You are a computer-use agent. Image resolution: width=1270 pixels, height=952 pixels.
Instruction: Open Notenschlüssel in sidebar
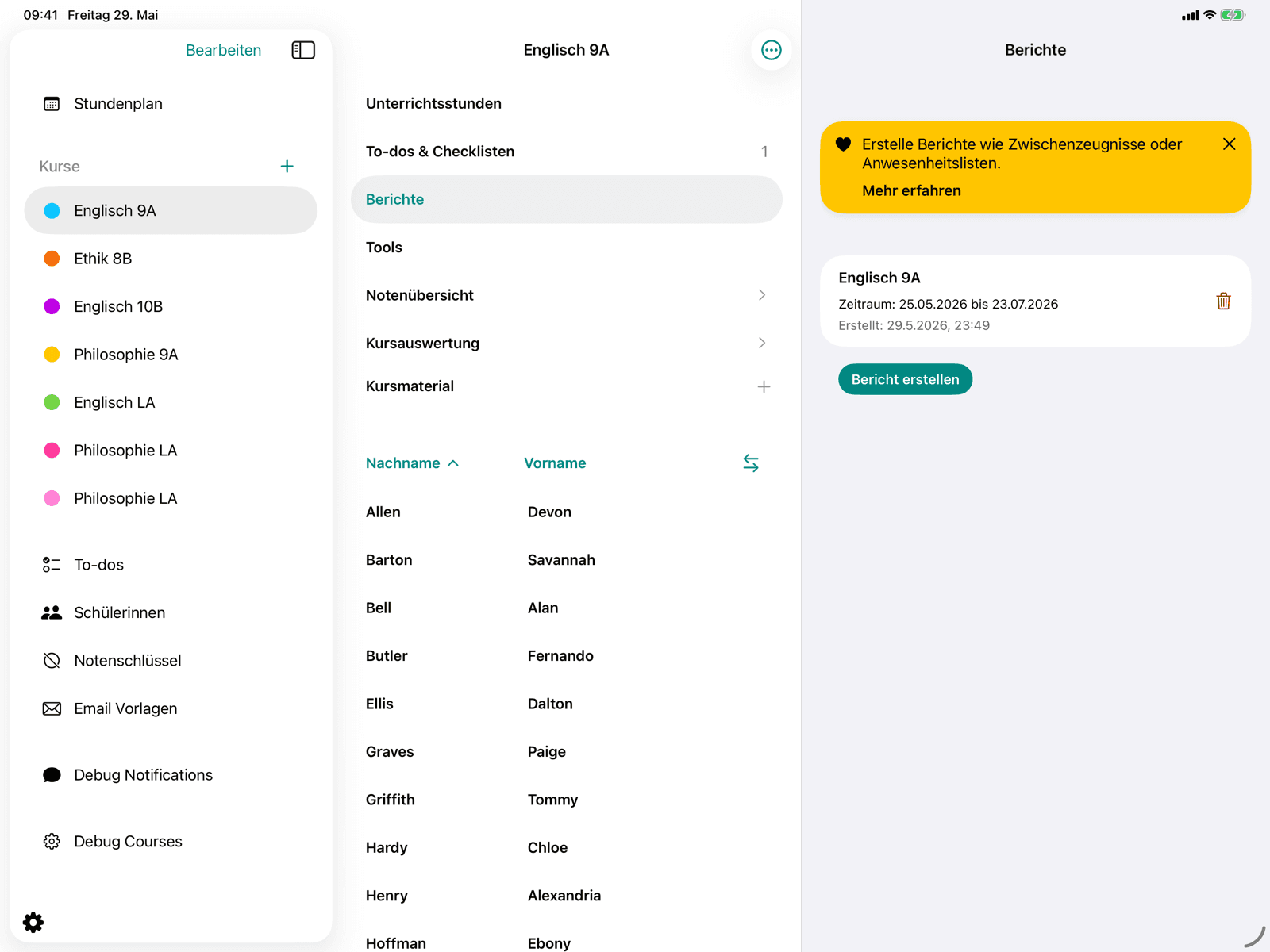click(x=171, y=661)
